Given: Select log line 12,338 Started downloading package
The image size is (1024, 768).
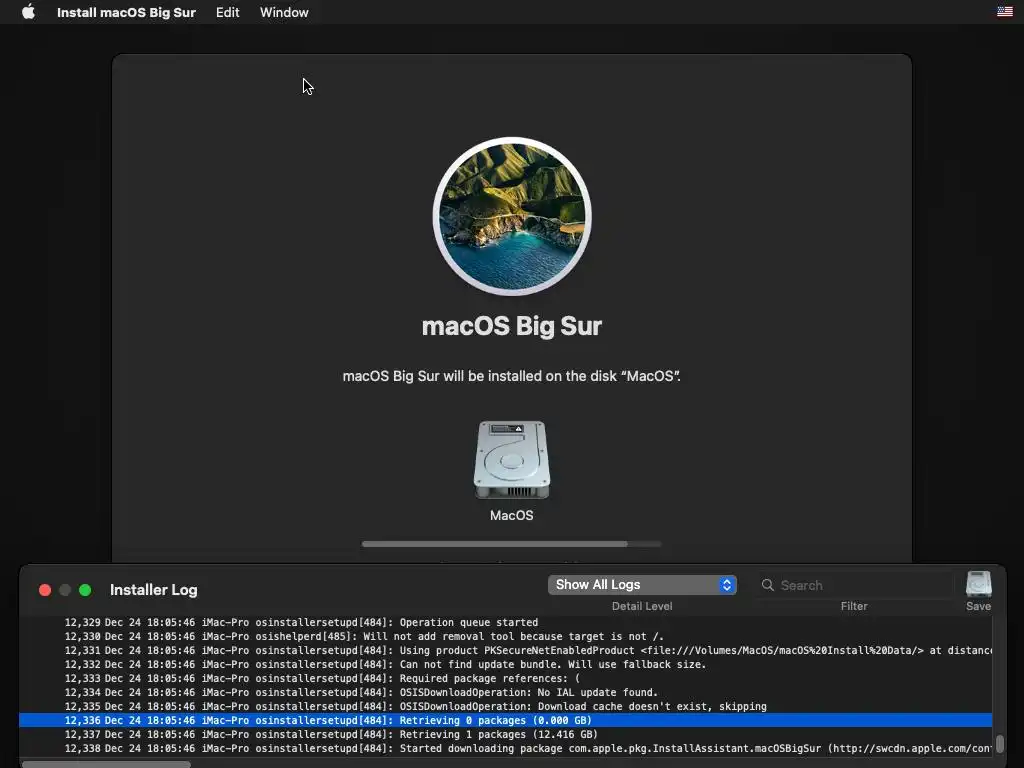Looking at the screenshot, I should coord(505,748).
